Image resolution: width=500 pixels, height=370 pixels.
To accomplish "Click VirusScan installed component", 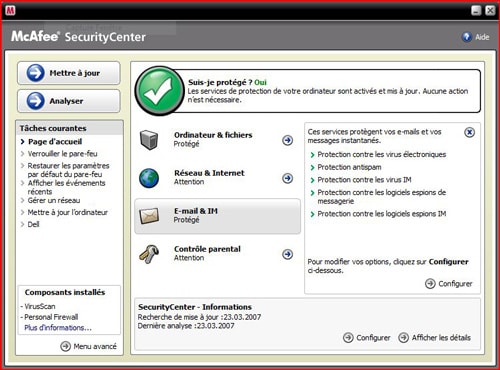I will [x=40, y=306].
